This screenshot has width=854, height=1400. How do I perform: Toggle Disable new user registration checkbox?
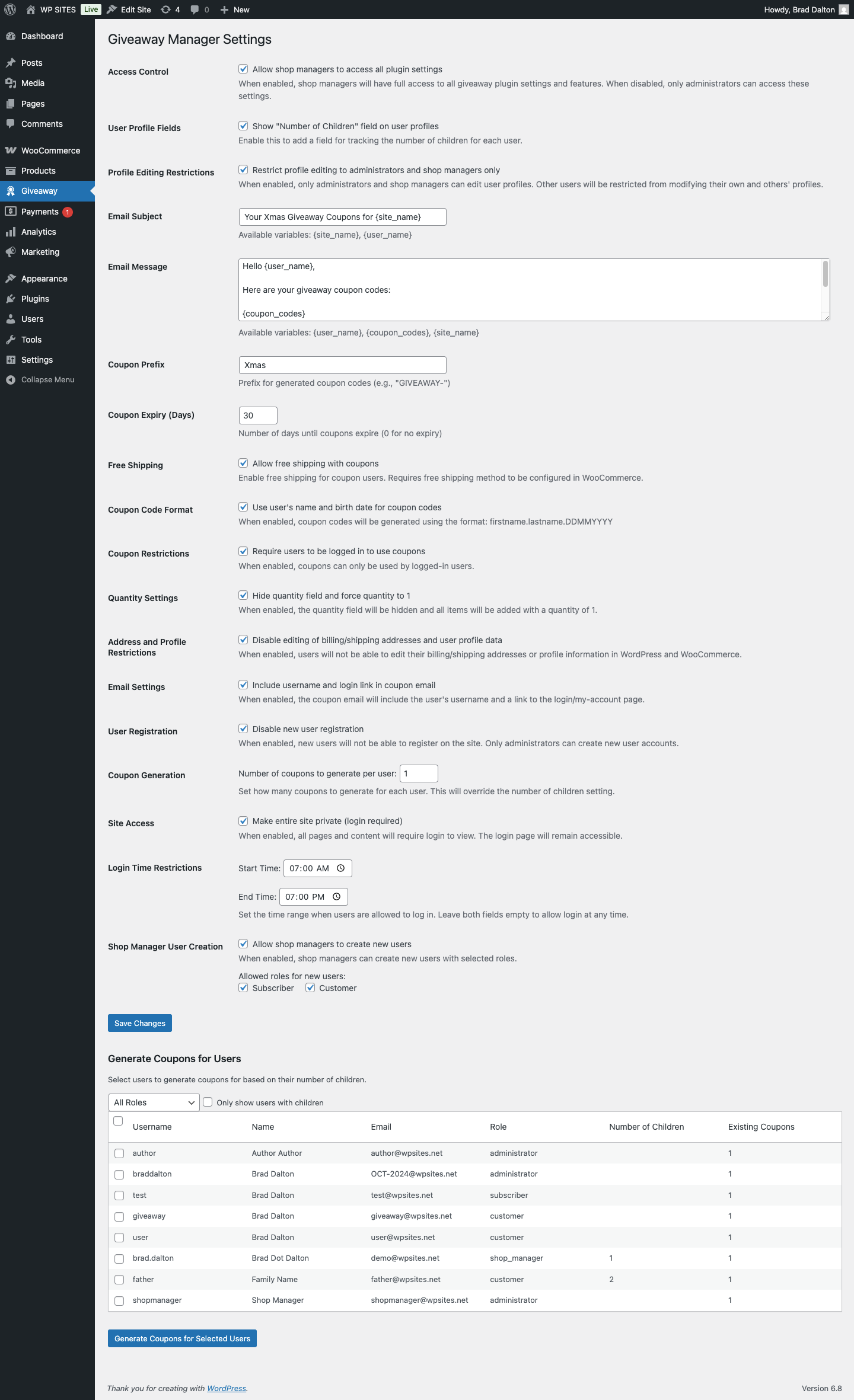(243, 729)
